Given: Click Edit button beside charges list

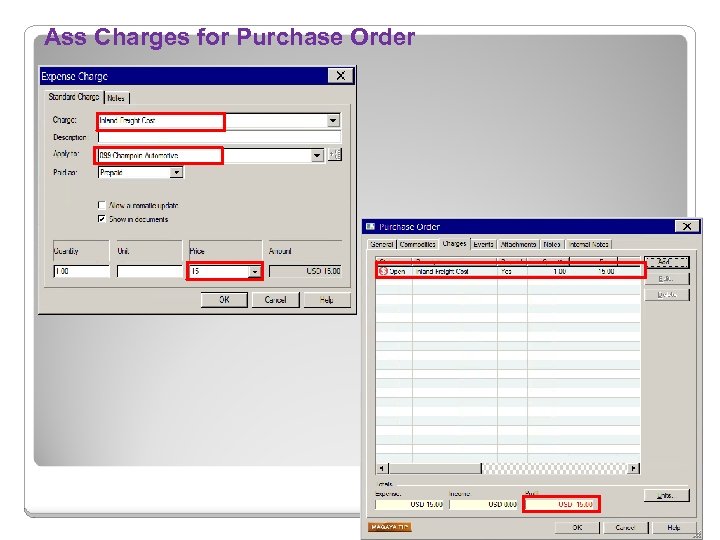Looking at the screenshot, I should 667,279.
